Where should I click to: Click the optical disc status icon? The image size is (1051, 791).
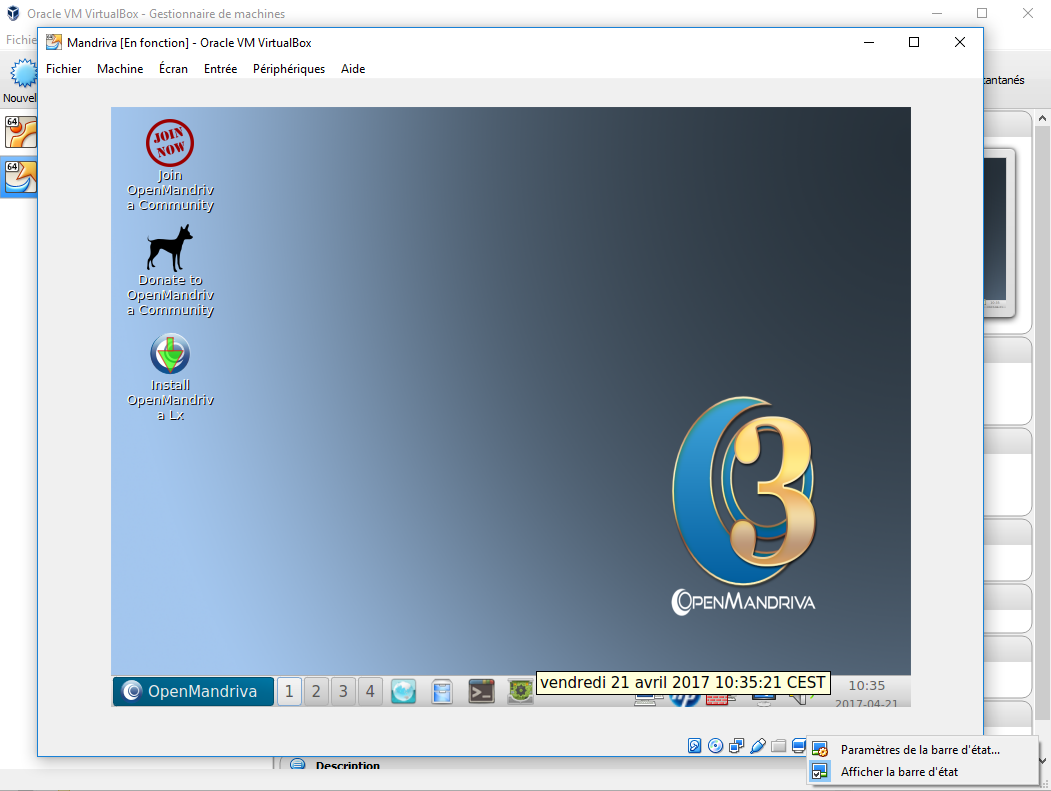pyautogui.click(x=715, y=746)
